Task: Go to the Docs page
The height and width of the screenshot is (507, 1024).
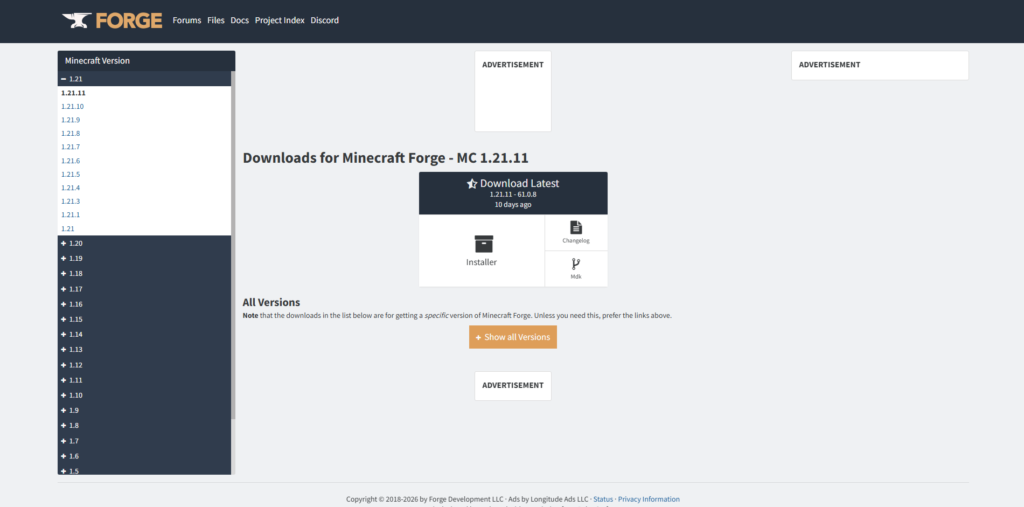Action: (x=239, y=20)
